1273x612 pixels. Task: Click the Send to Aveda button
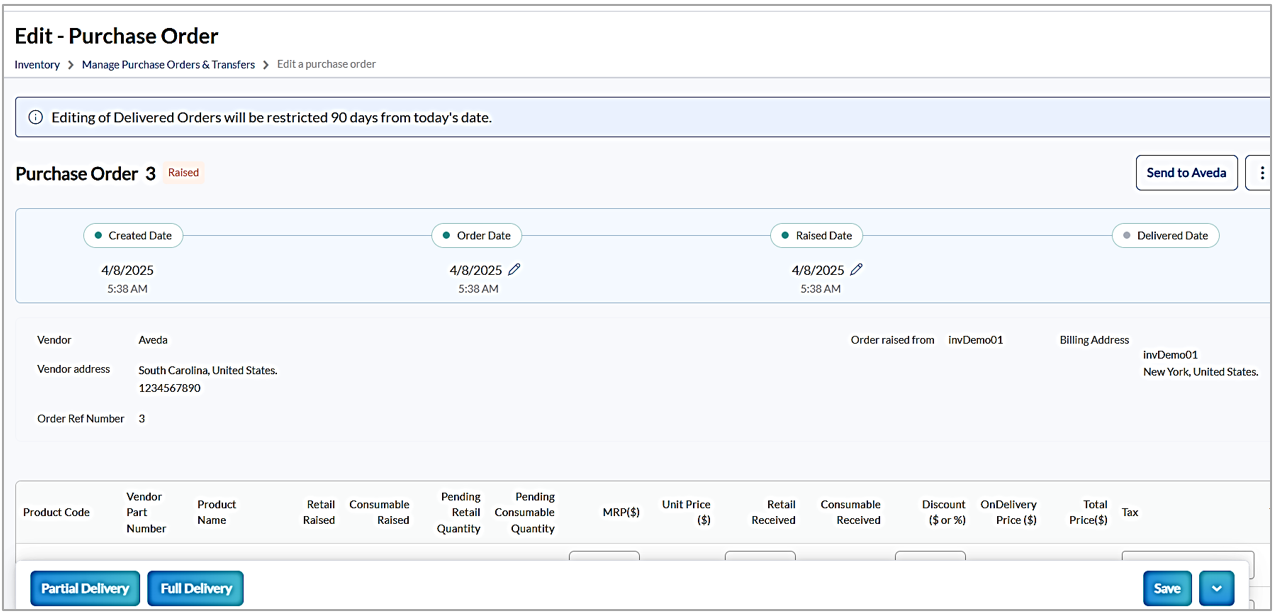coord(1186,173)
